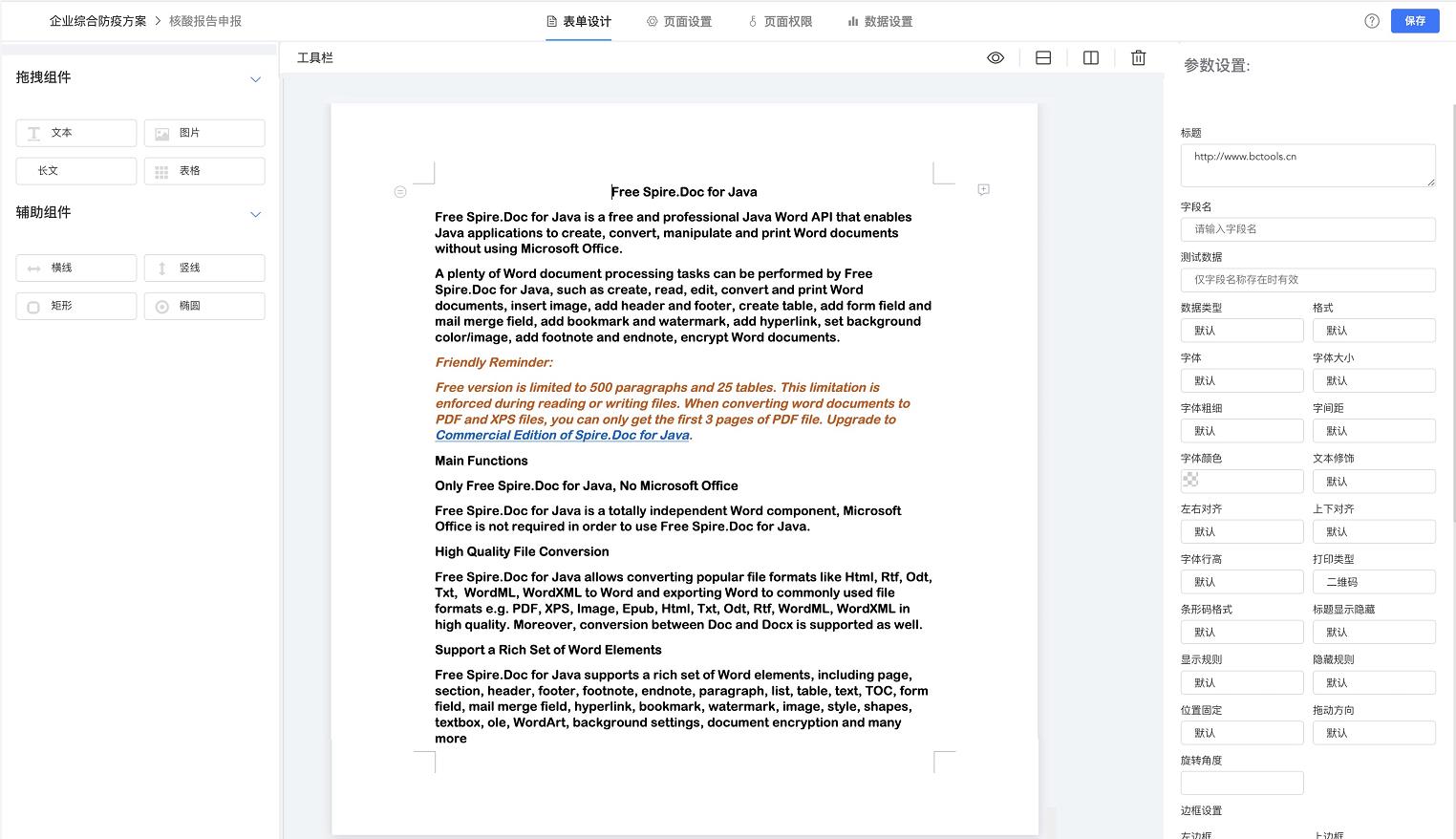Select the 椭圆 ellipse component
Image resolution: width=1456 pixels, height=839 pixels.
pyautogui.click(x=204, y=306)
